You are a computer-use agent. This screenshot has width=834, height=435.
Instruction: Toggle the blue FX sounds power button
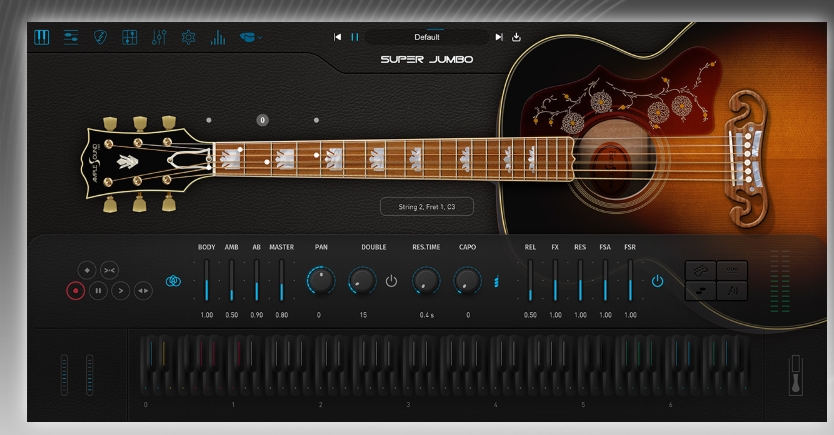[657, 281]
